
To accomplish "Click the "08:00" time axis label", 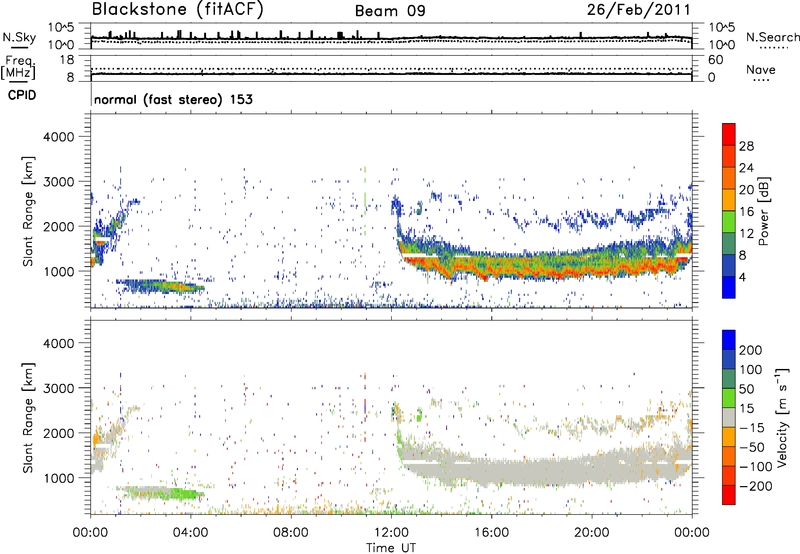I will (x=290, y=533).
